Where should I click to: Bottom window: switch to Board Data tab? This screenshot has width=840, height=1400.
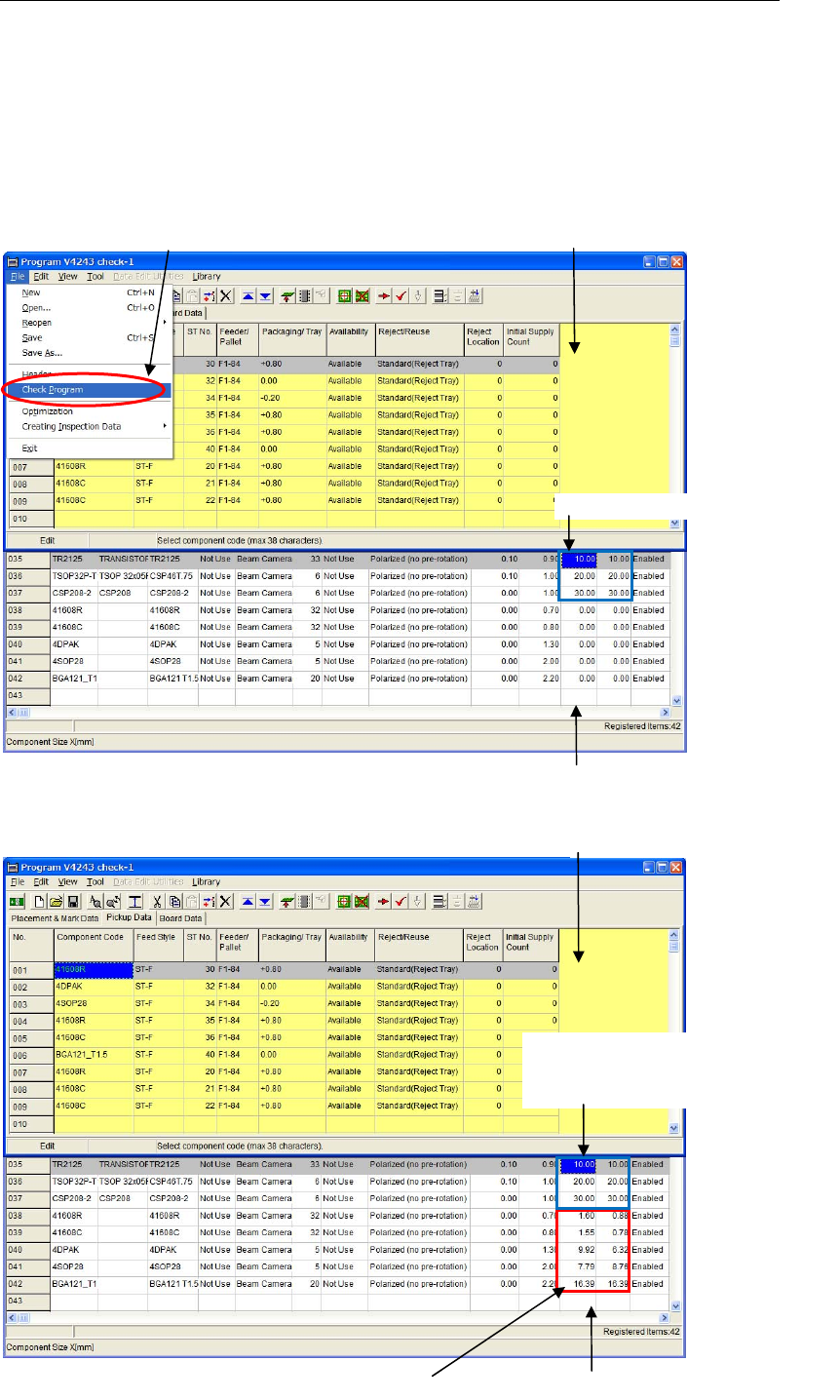(x=180, y=918)
